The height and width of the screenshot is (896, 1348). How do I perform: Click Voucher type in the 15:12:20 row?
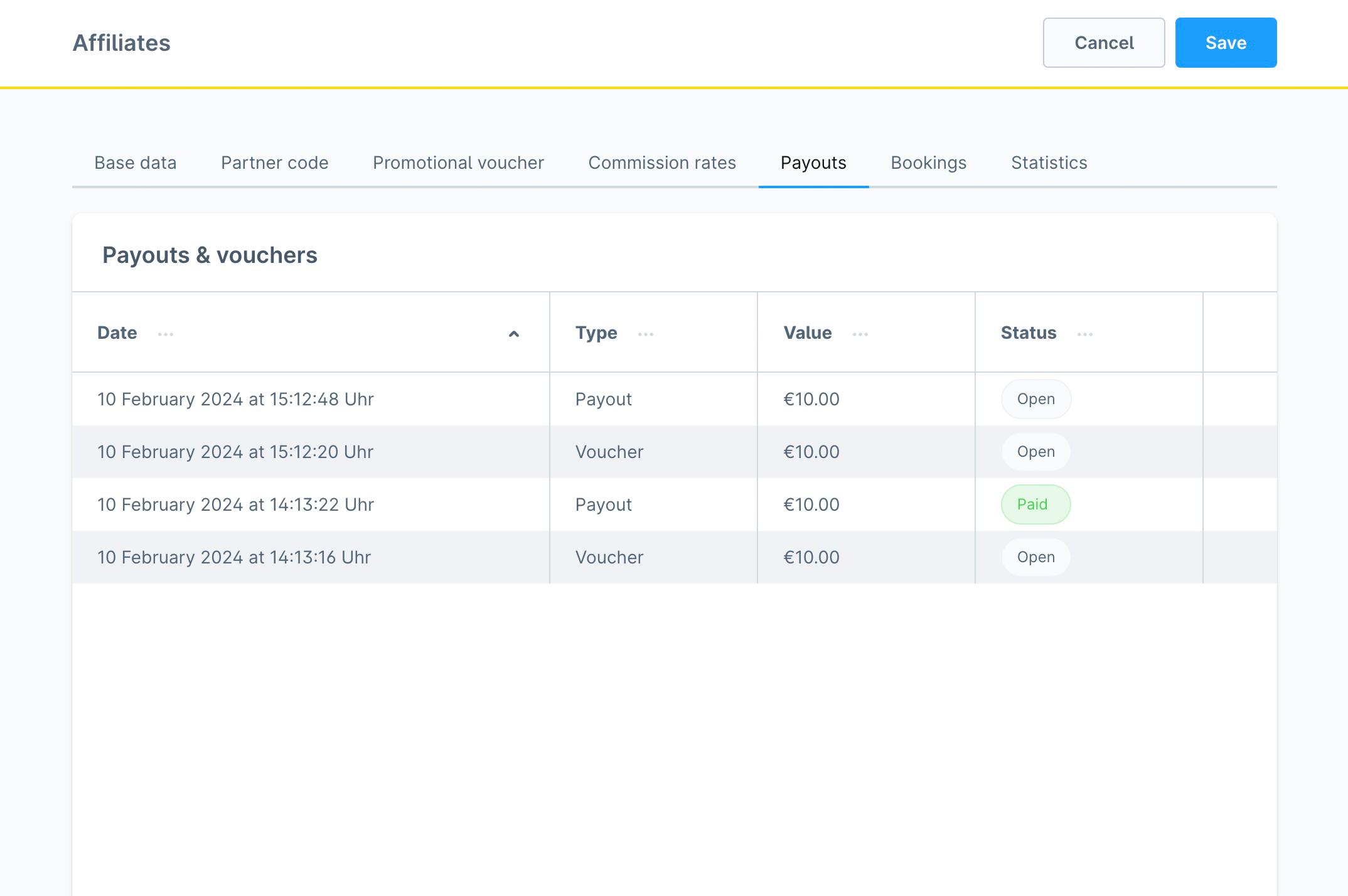pos(609,452)
